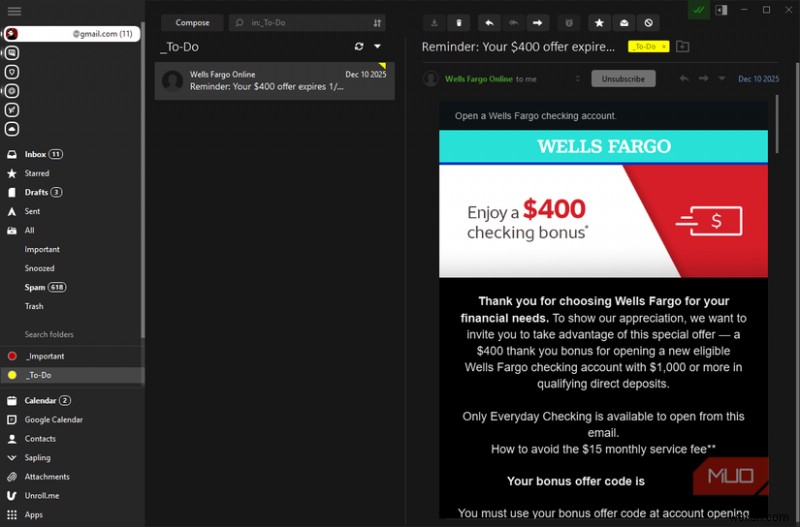The image size is (800, 527).
Task: Forward the email from toolbar
Action: [x=537, y=22]
